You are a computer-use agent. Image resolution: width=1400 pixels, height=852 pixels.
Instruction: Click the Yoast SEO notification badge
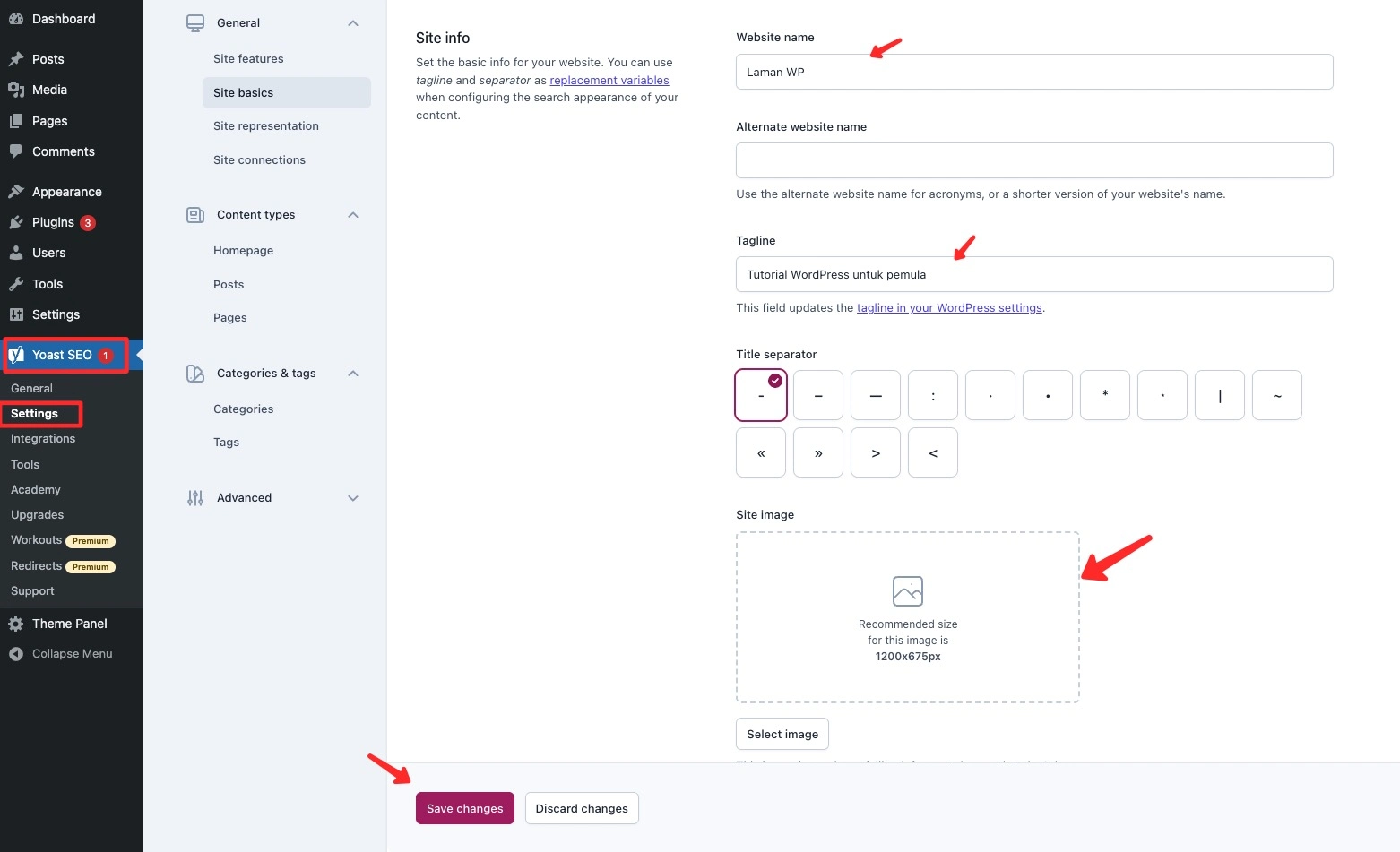tap(105, 356)
